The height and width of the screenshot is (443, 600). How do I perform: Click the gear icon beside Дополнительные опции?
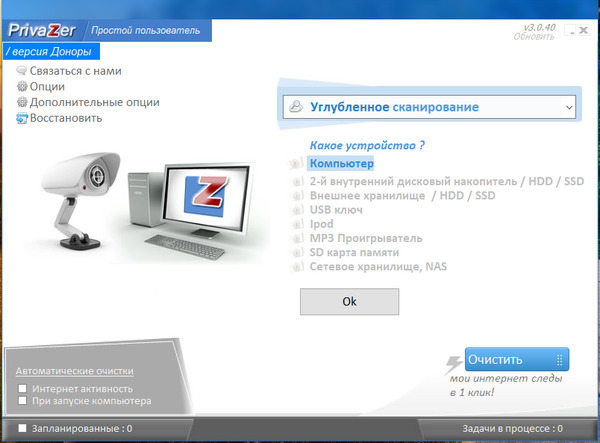click(x=22, y=102)
